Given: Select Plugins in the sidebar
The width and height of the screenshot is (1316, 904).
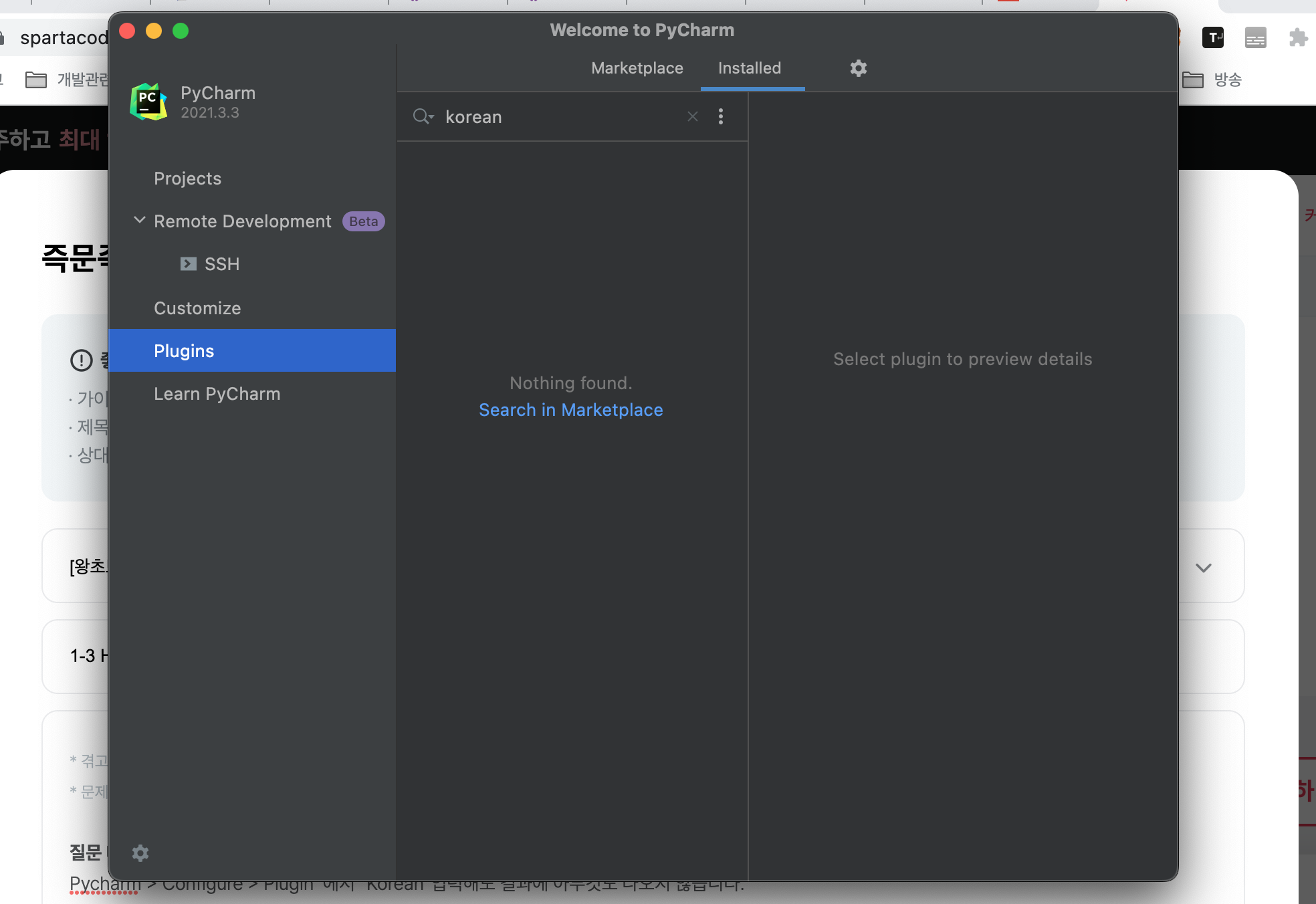Looking at the screenshot, I should coord(252,350).
